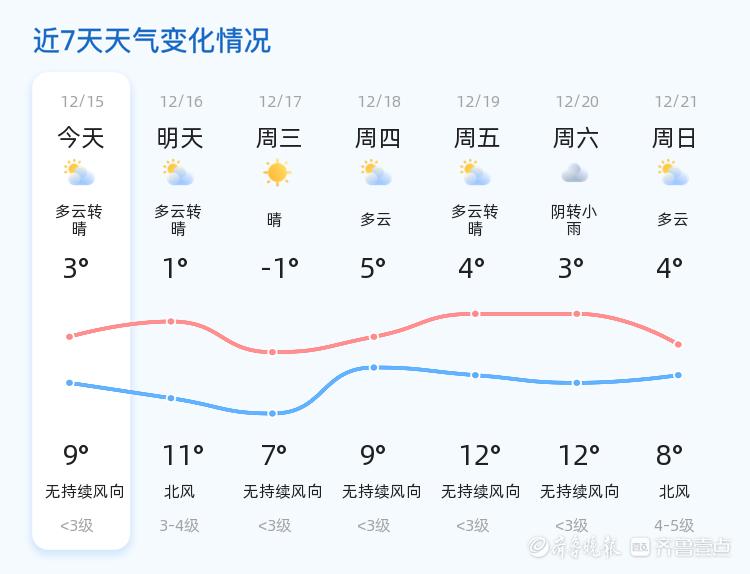Select the 今天 day tab

pos(80,138)
